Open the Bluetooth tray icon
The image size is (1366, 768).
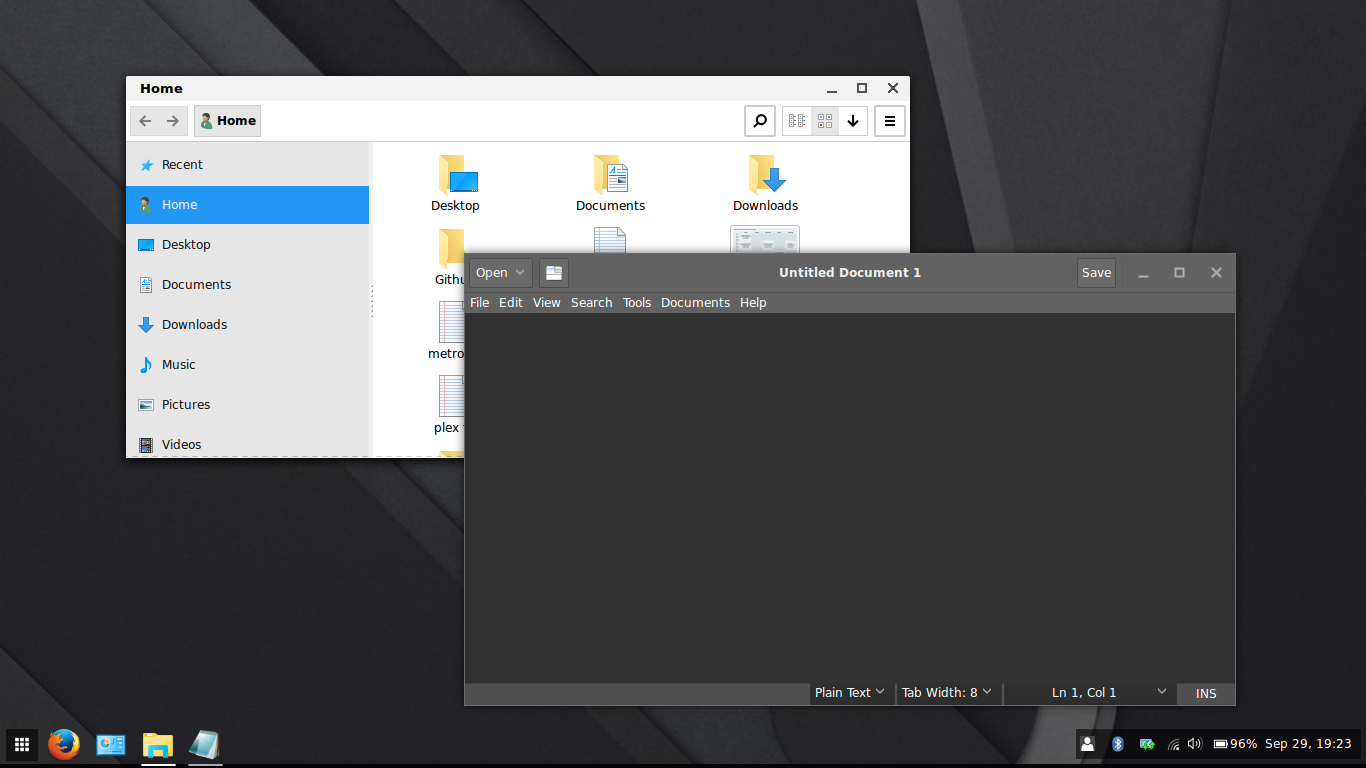coord(1118,744)
